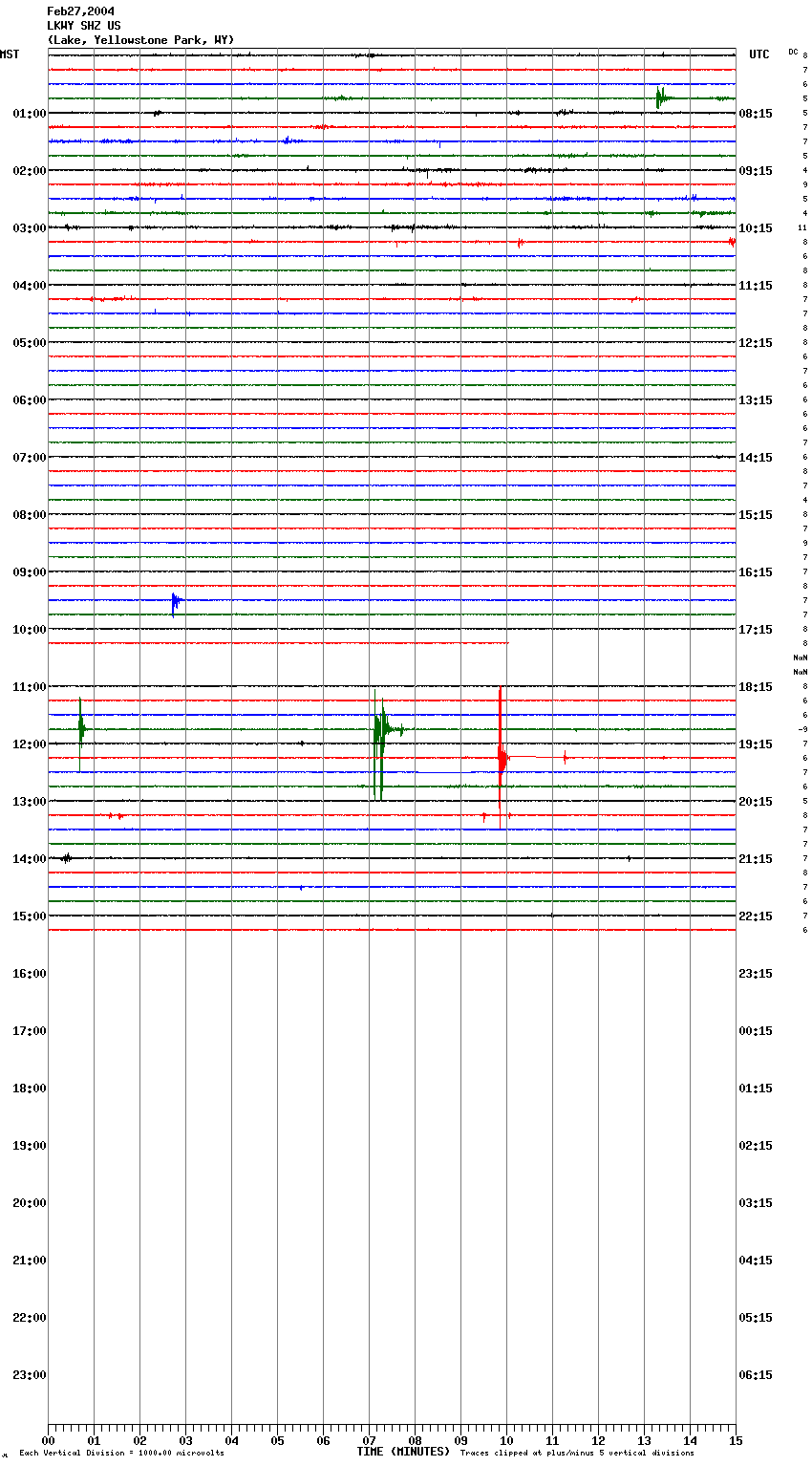Viewport: 812px width, 1466px height.
Task: Click minute tick label 05 on bottom axis
Action: (x=277, y=1440)
